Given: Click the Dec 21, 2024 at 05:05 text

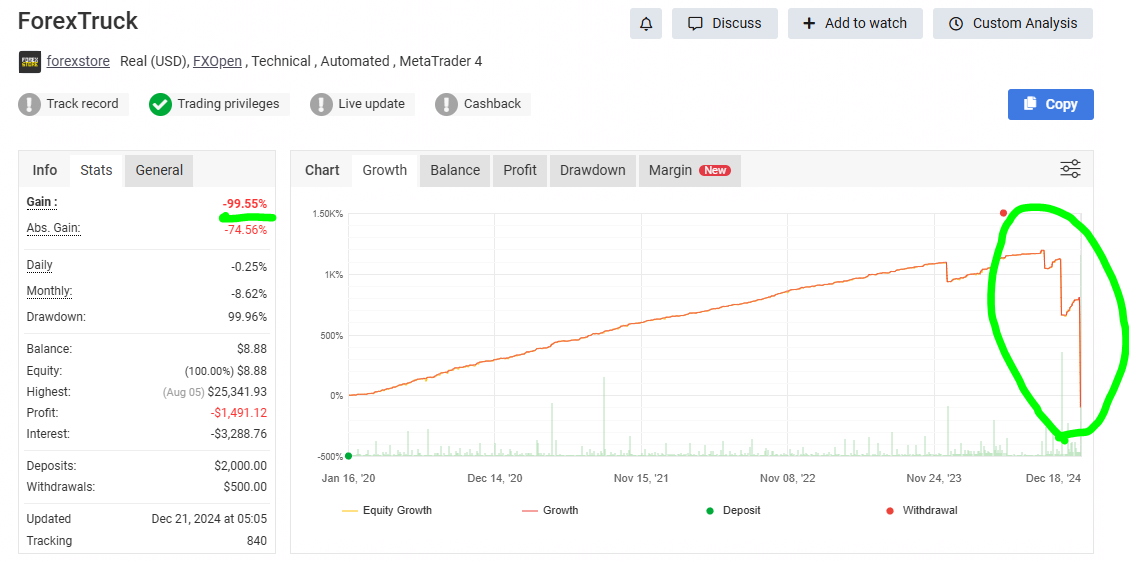Looking at the screenshot, I should pos(209,520).
